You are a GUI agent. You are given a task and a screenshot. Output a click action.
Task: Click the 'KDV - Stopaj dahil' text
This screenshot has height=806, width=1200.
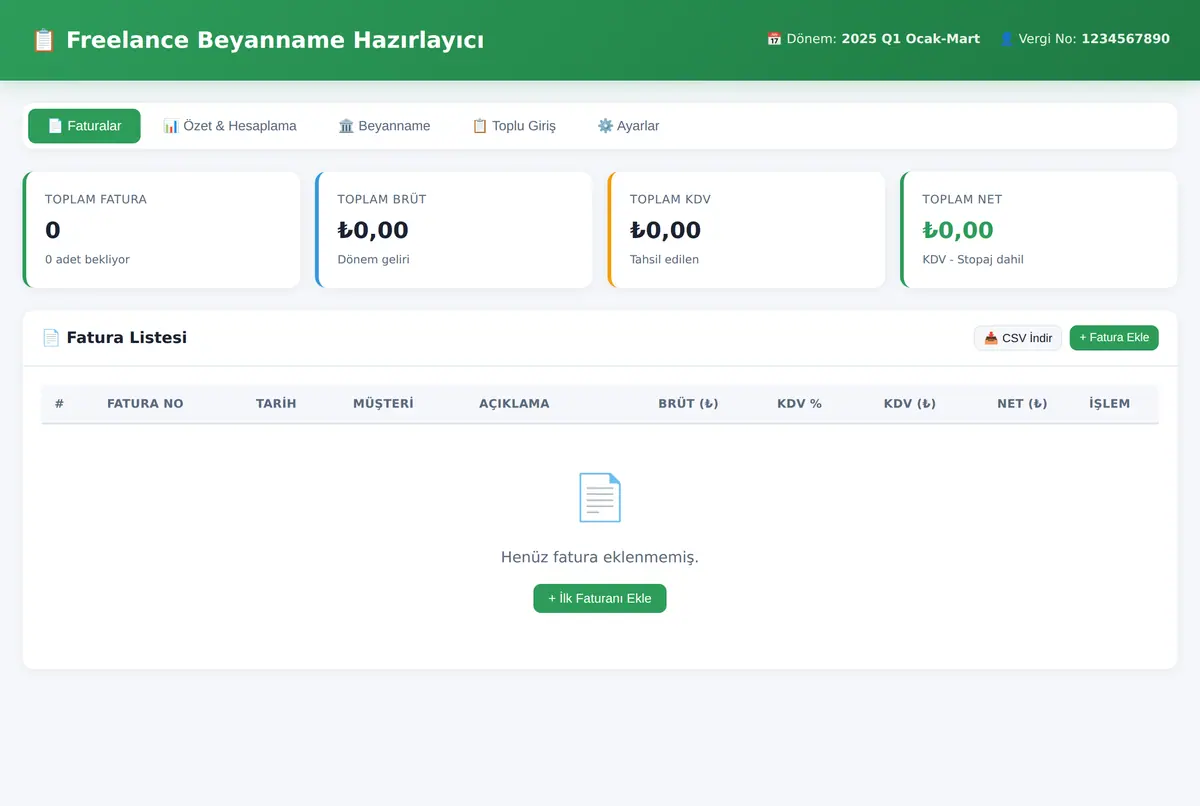point(973,259)
